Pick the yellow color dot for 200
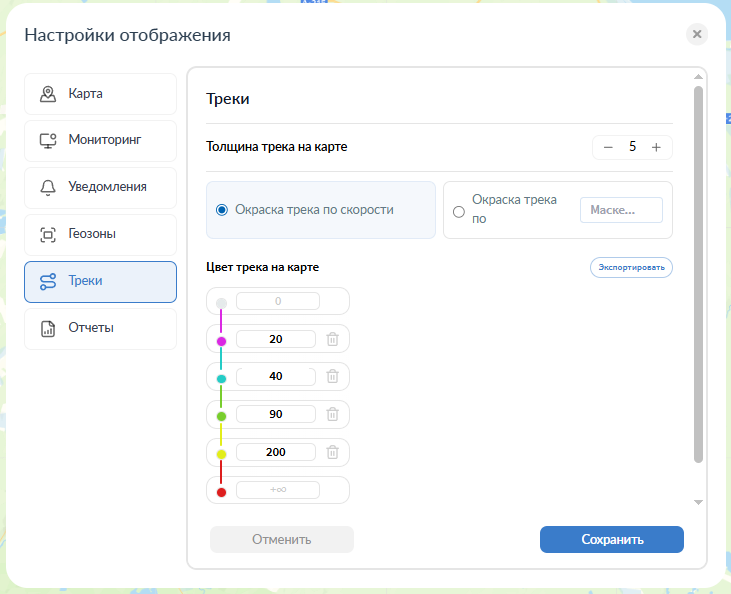This screenshot has height=594, width=731. [x=221, y=454]
